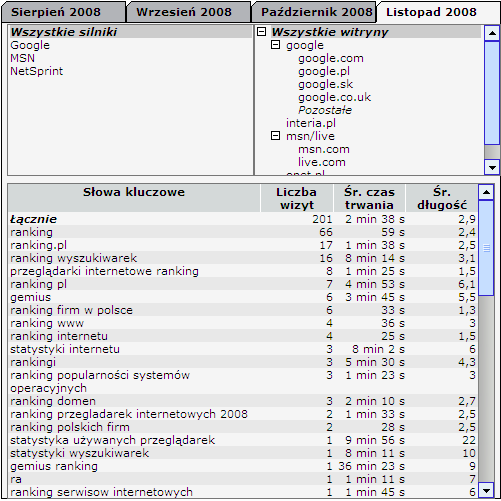Click the sites tree scrollbar thumb
Viewport: 501px width, 501px height.
(492, 93)
